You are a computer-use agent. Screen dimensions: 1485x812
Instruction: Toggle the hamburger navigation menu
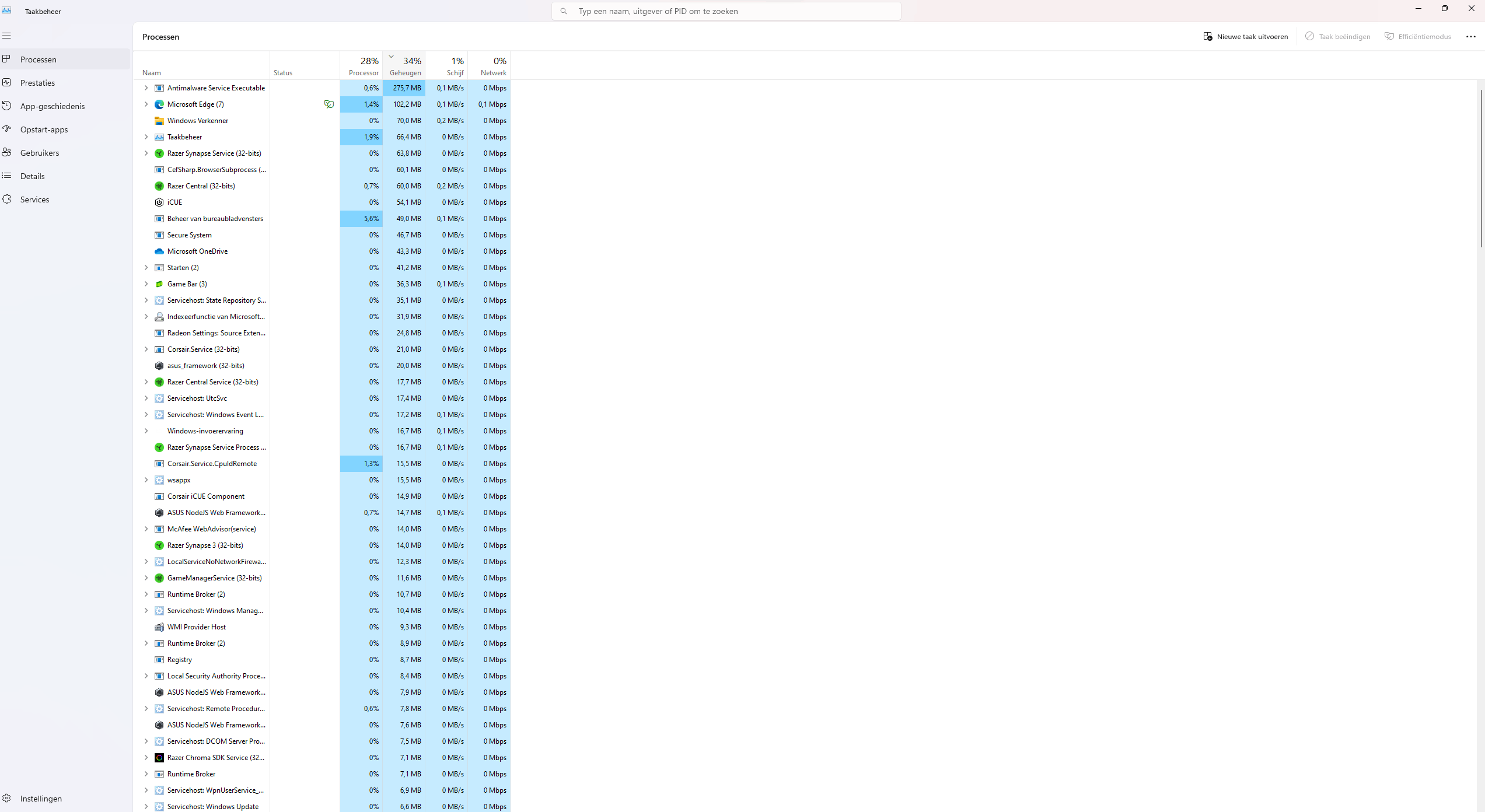(x=7, y=36)
